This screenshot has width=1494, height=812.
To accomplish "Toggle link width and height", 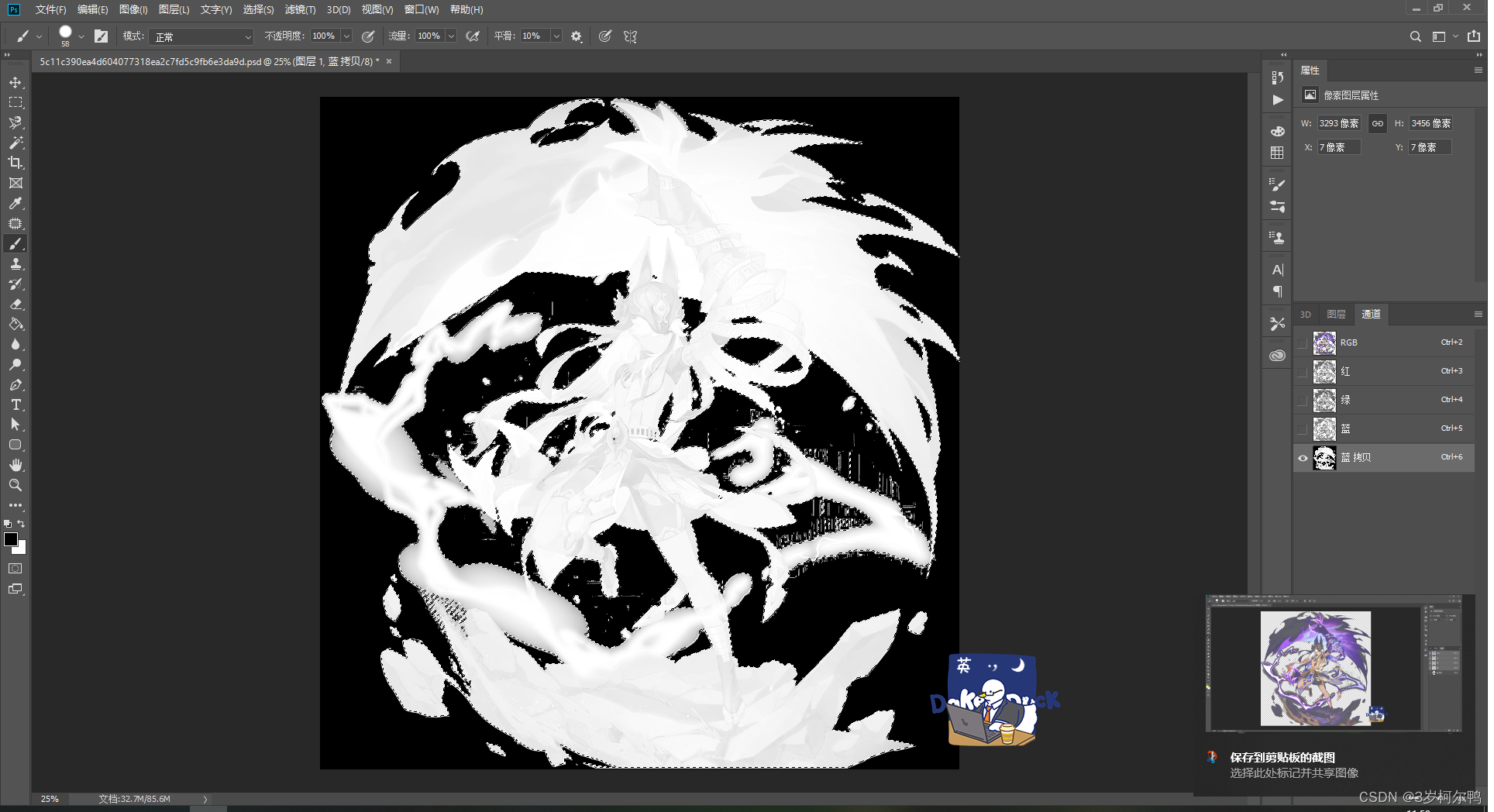I will click(1377, 123).
